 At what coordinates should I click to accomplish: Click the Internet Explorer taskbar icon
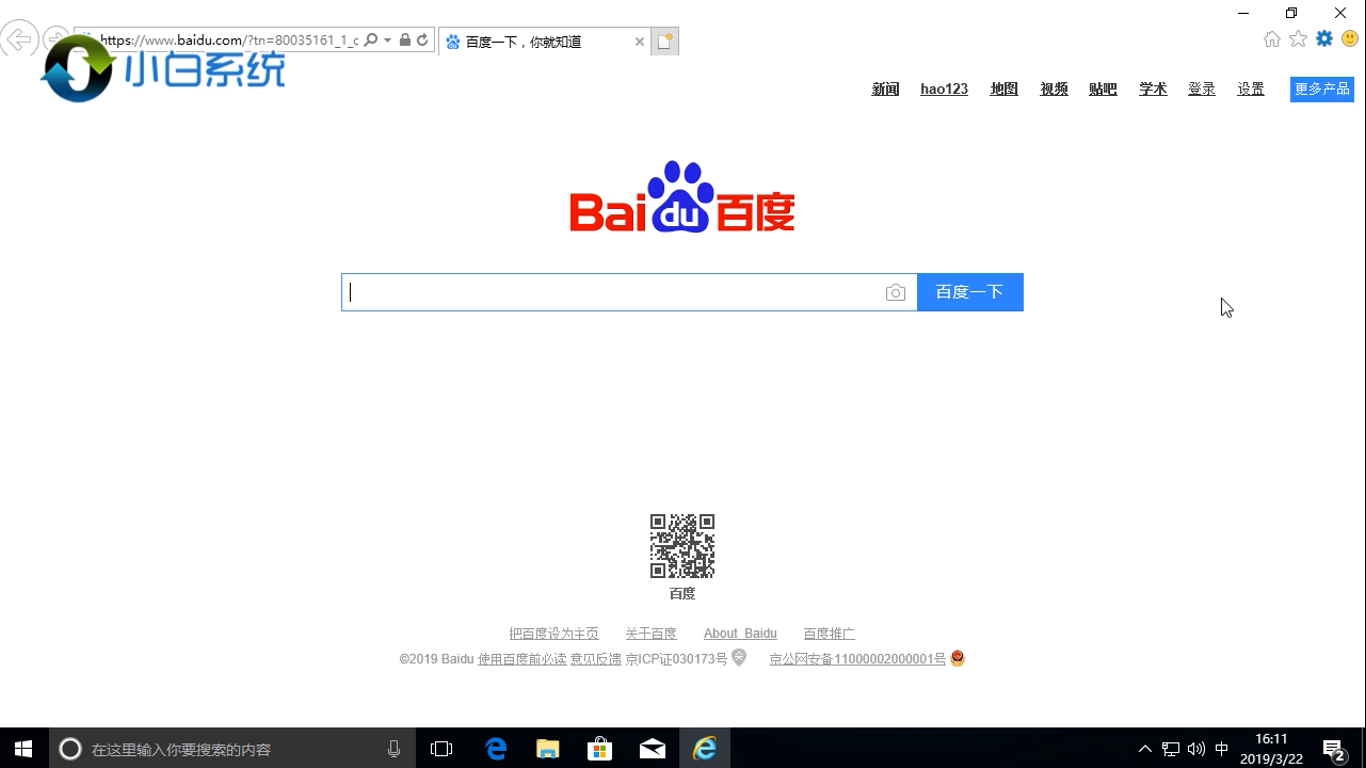pyautogui.click(x=705, y=748)
